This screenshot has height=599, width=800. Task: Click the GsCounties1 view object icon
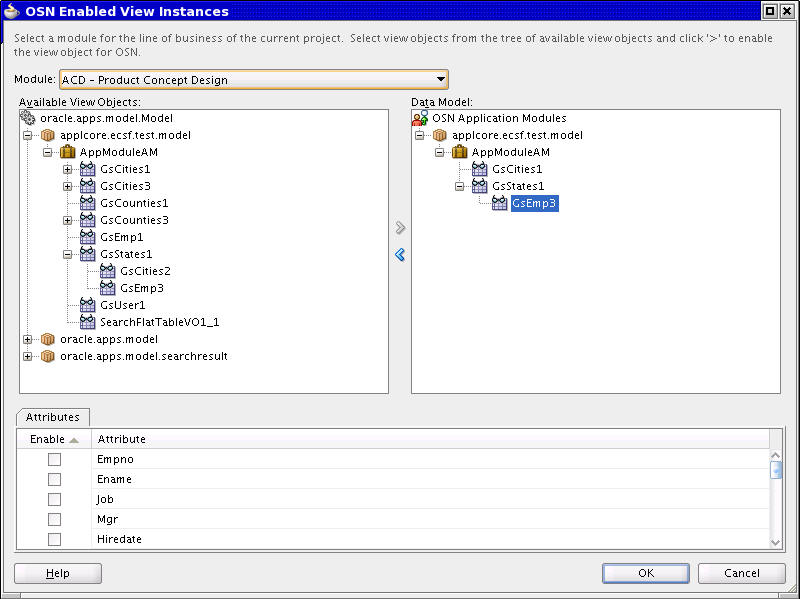(x=87, y=203)
